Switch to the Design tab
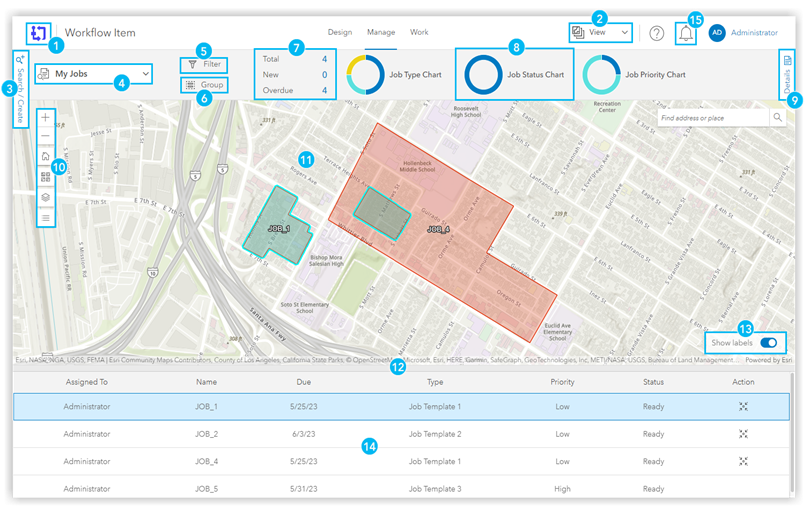 (340, 32)
